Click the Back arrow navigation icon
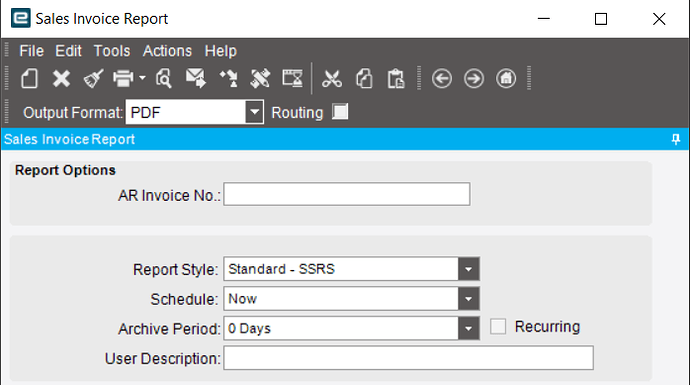The height and width of the screenshot is (385, 690). 442,79
